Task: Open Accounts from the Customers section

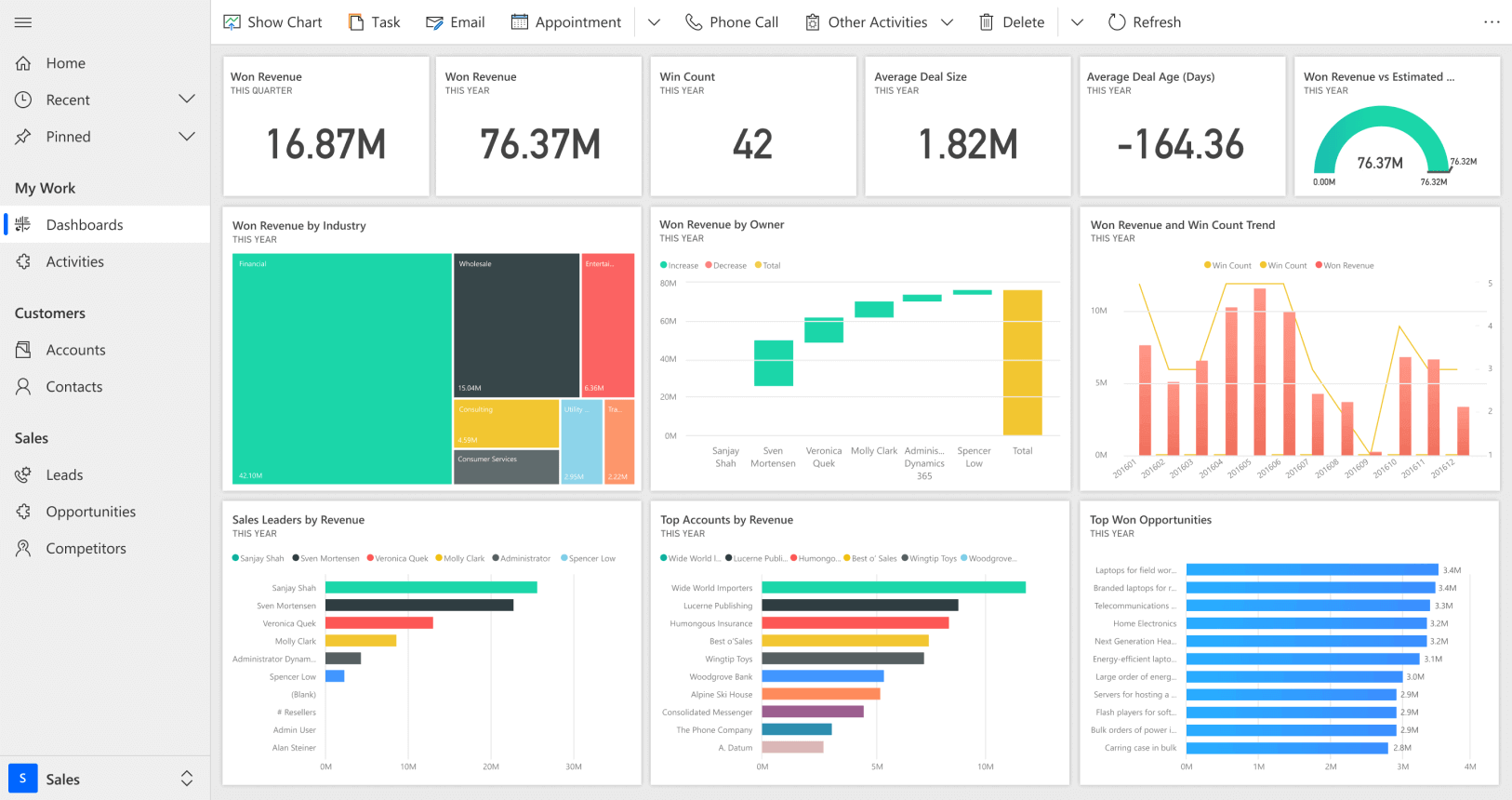Action: [x=76, y=350]
